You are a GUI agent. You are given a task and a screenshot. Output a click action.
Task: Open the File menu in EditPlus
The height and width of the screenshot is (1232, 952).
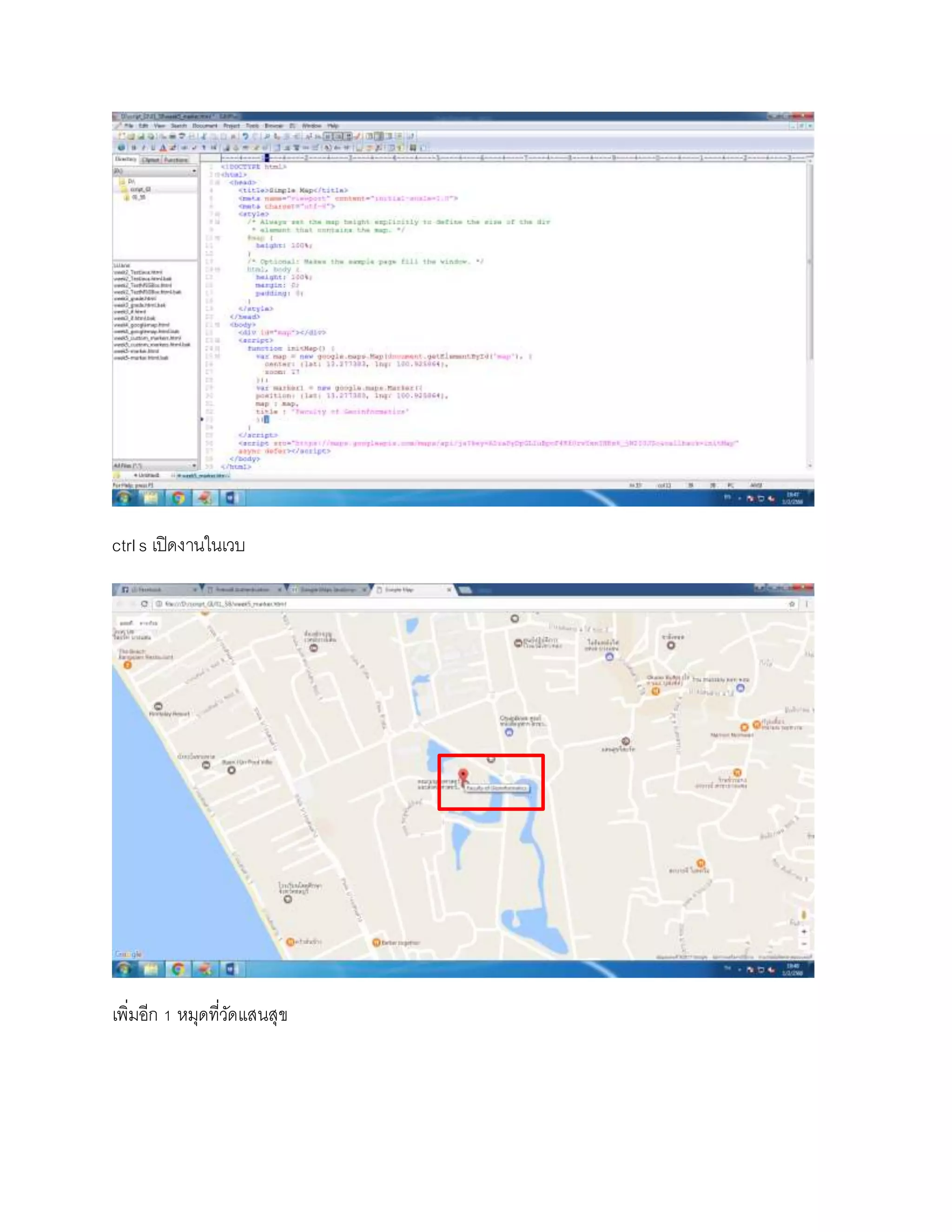(129, 126)
